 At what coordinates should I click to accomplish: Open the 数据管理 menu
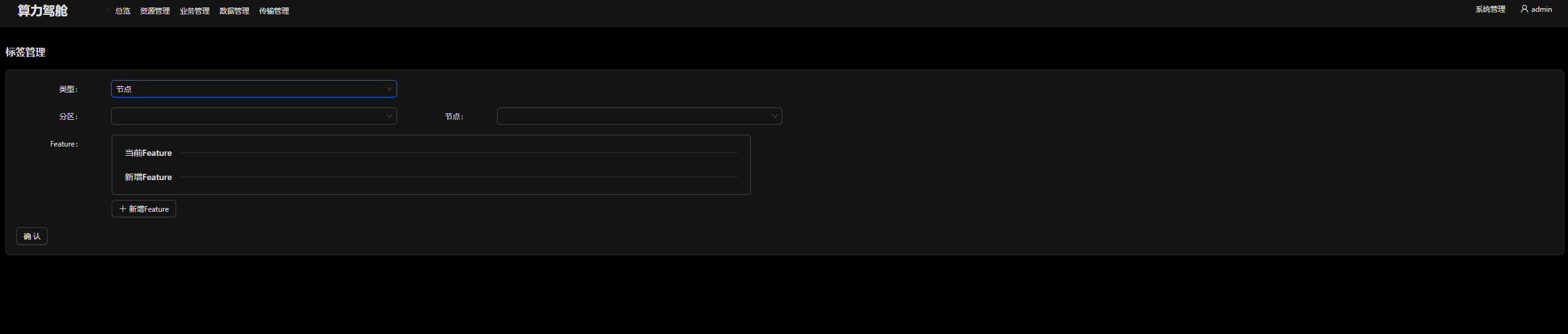coord(234,11)
